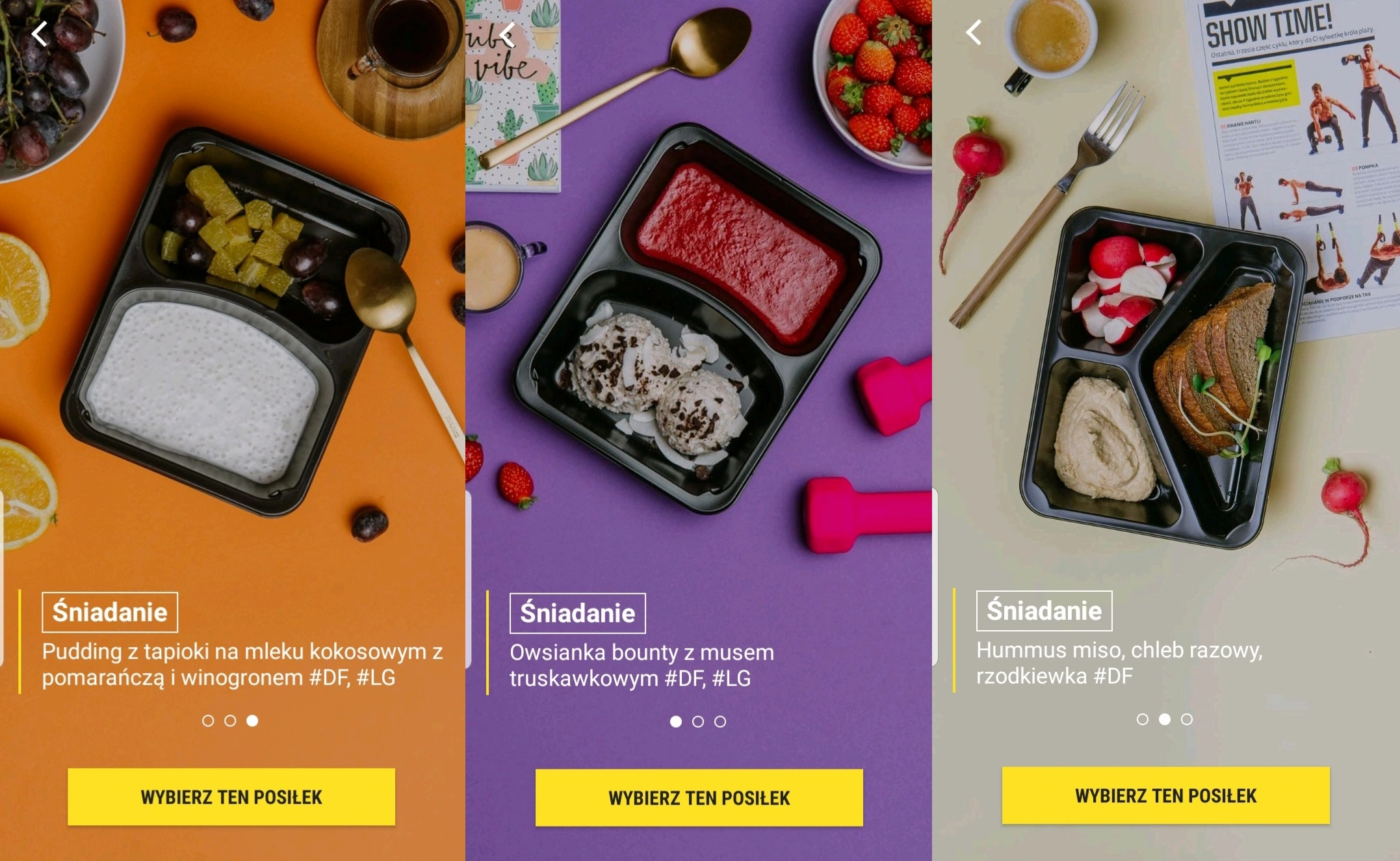Select second page dot on orange screen
This screenshot has height=861, width=1400.
click(x=230, y=721)
